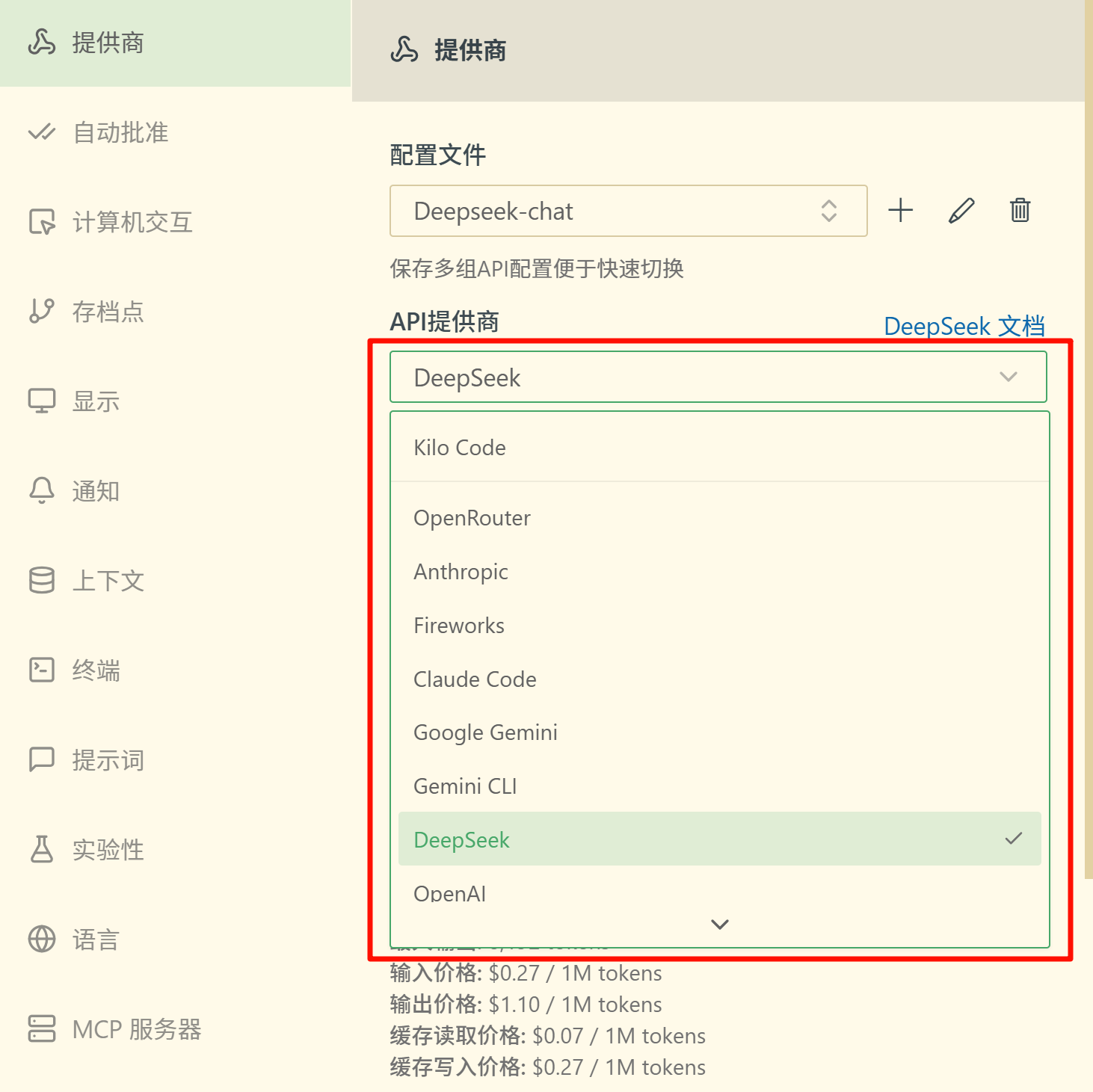Click the up-down arrows of profile selector

pos(829,211)
